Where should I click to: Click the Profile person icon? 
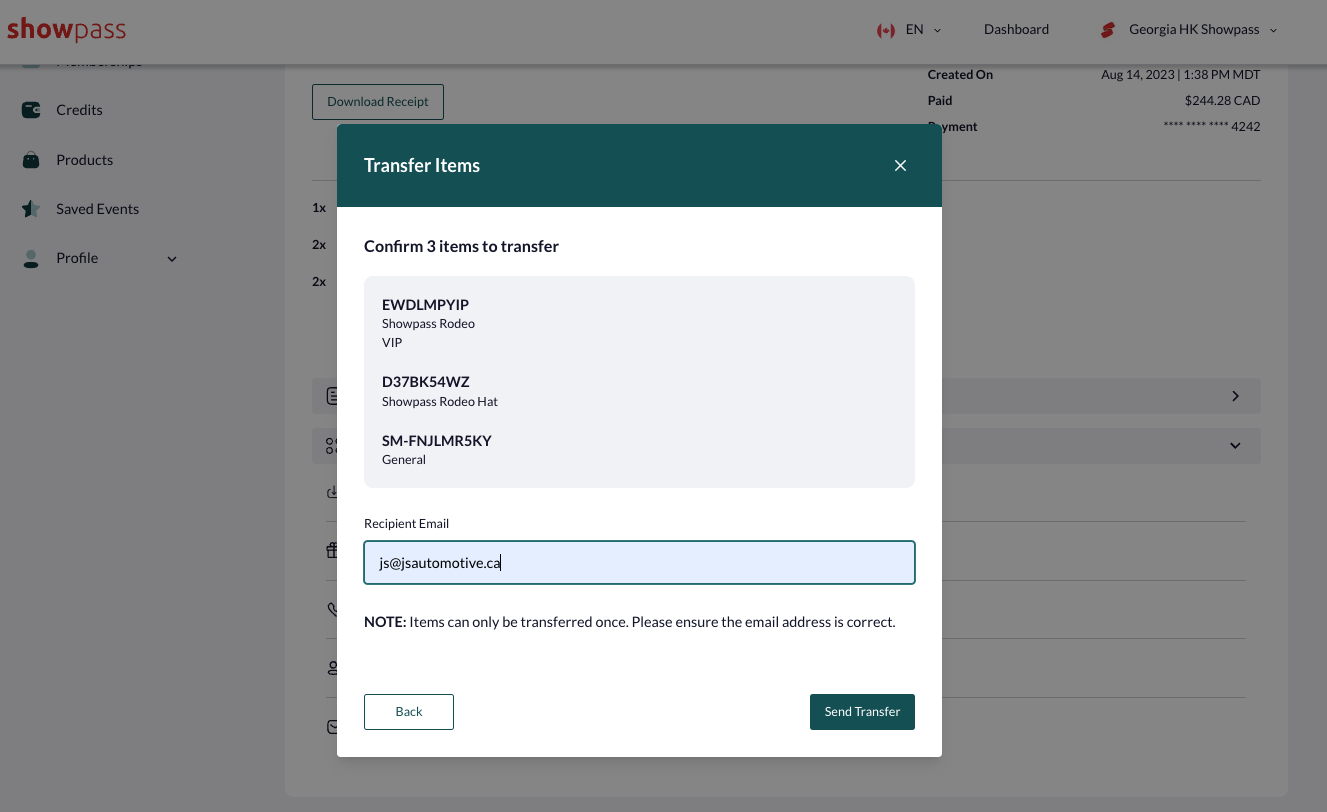pyautogui.click(x=31, y=258)
